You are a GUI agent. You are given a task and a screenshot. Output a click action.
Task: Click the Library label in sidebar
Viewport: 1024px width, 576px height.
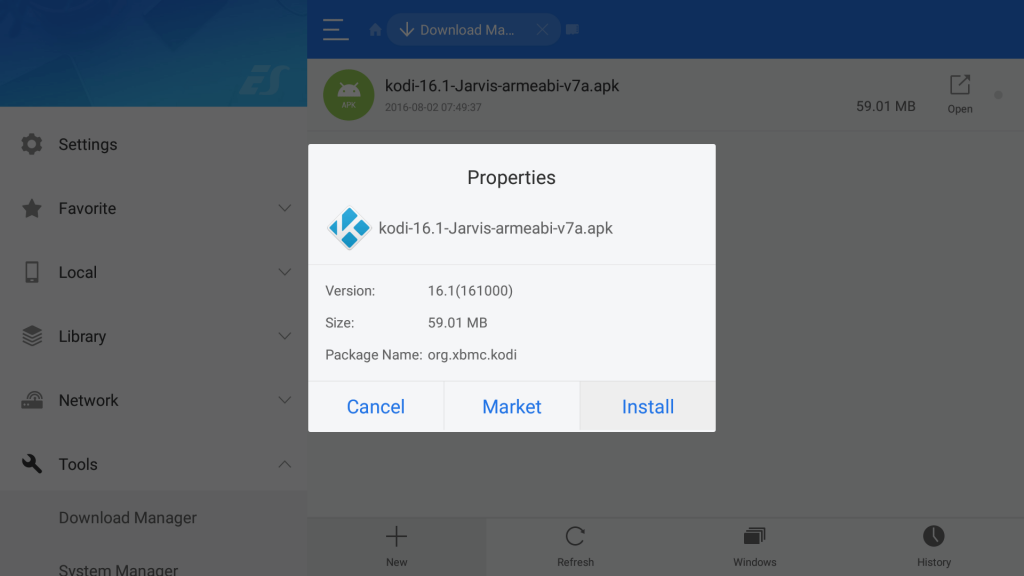82,336
